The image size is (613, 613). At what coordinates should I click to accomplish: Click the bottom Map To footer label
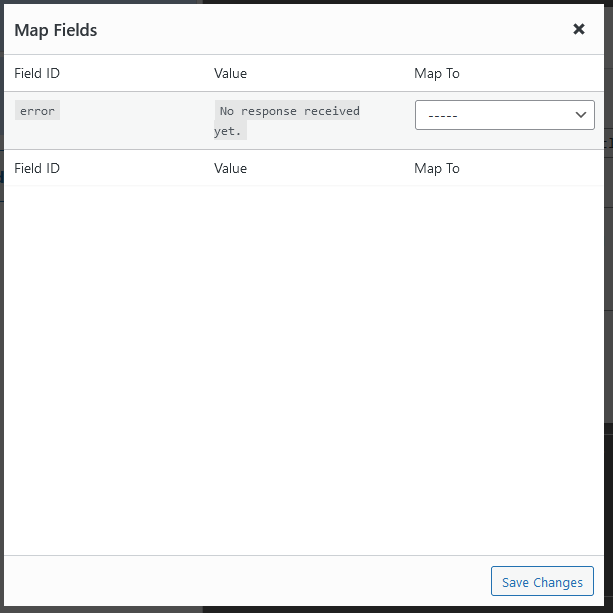point(437,168)
